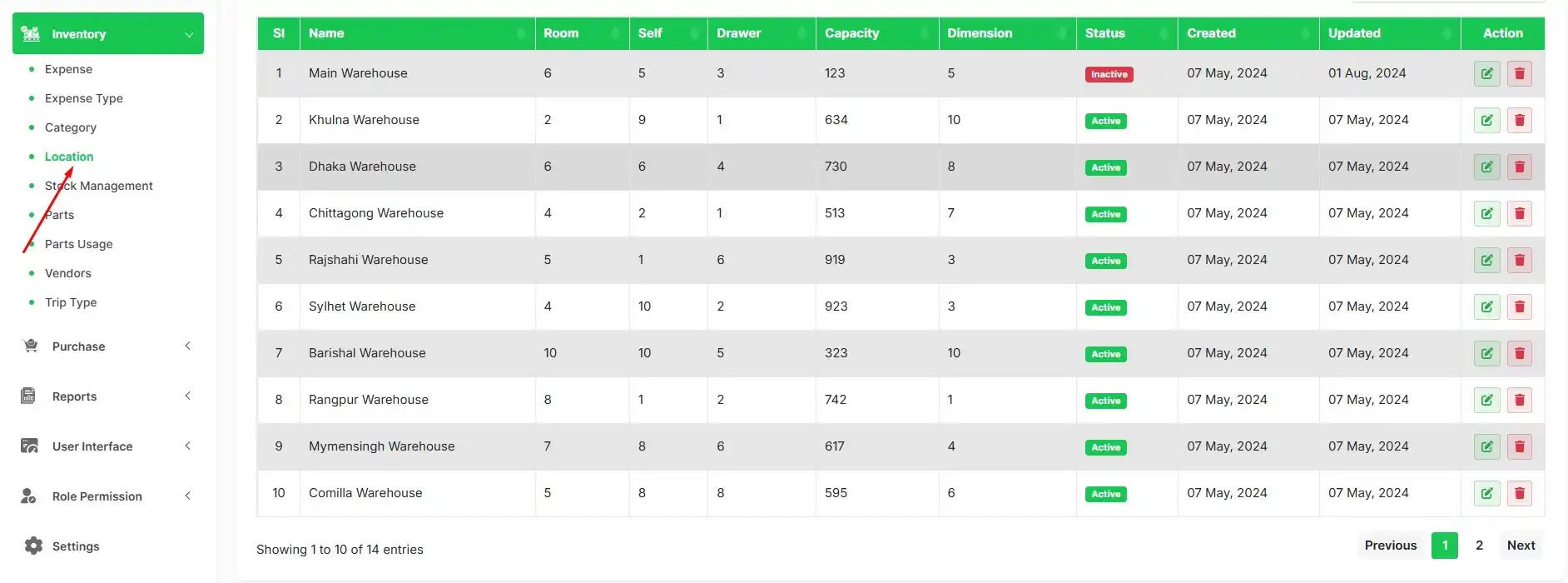This screenshot has width=1568, height=583.
Task: Open Stock Management in sidebar
Action: point(98,186)
